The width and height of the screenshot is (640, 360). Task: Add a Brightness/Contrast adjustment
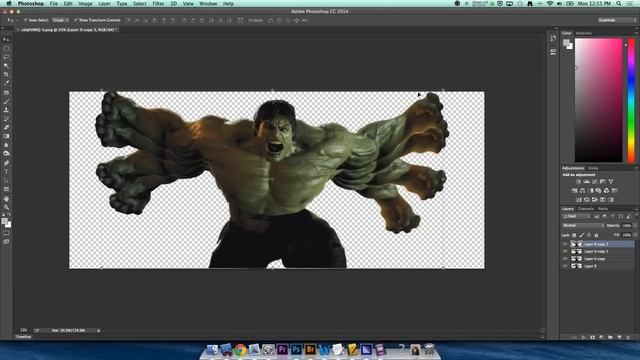(578, 182)
